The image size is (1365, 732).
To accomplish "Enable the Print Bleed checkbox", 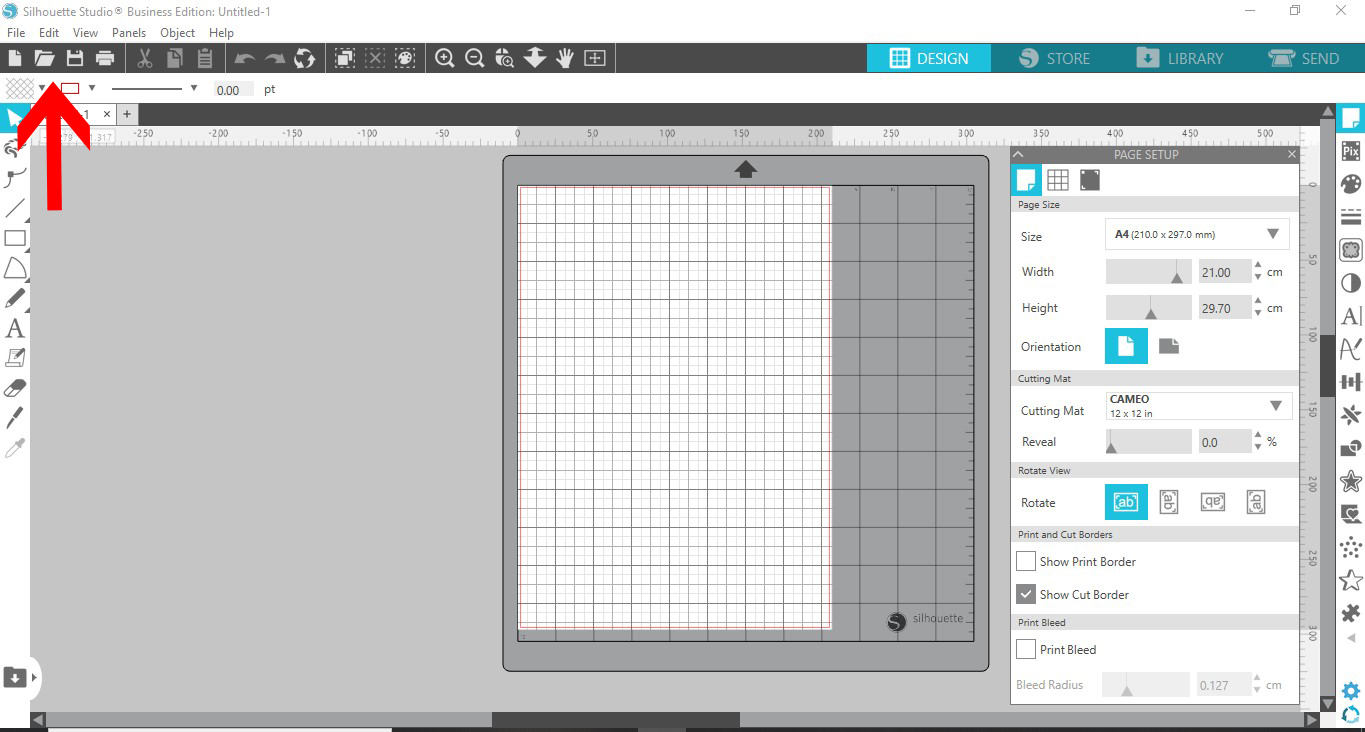I will 1026,649.
